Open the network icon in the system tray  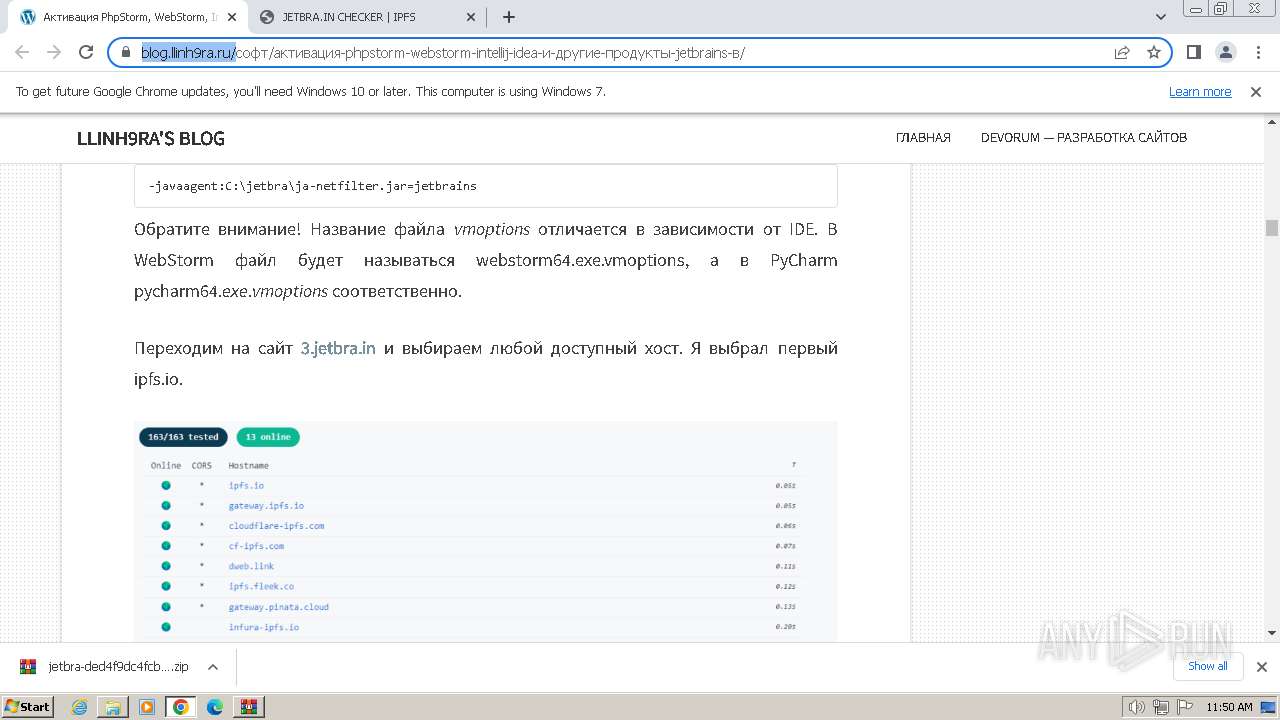1161,707
